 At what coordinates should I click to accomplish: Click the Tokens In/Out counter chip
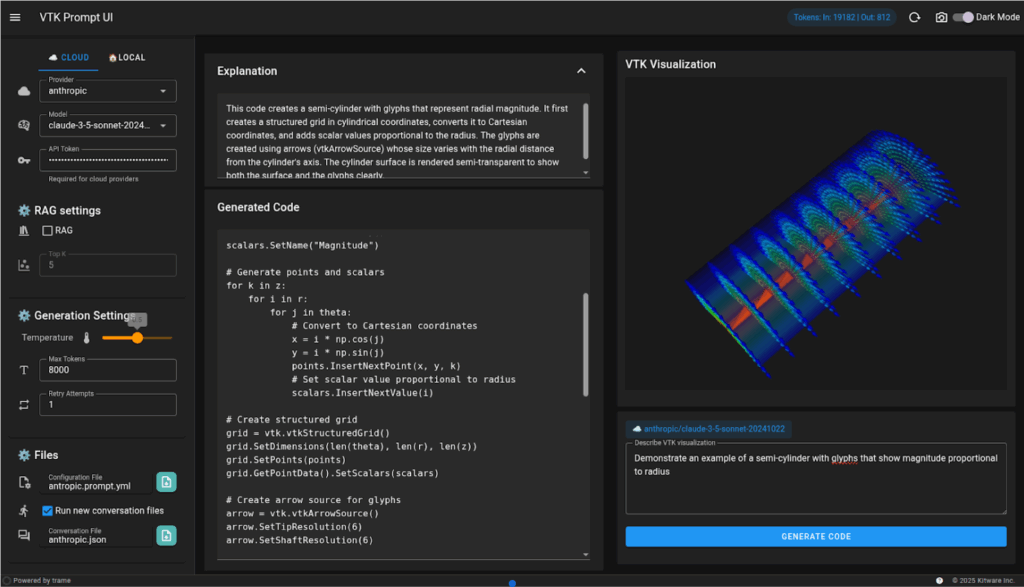(842, 17)
